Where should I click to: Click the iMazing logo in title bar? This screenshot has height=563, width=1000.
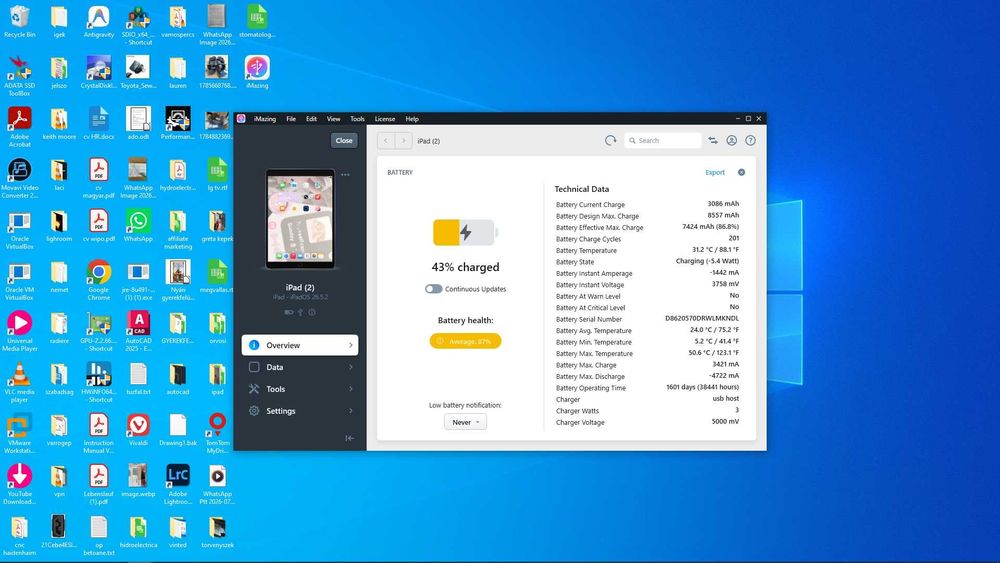[241, 119]
